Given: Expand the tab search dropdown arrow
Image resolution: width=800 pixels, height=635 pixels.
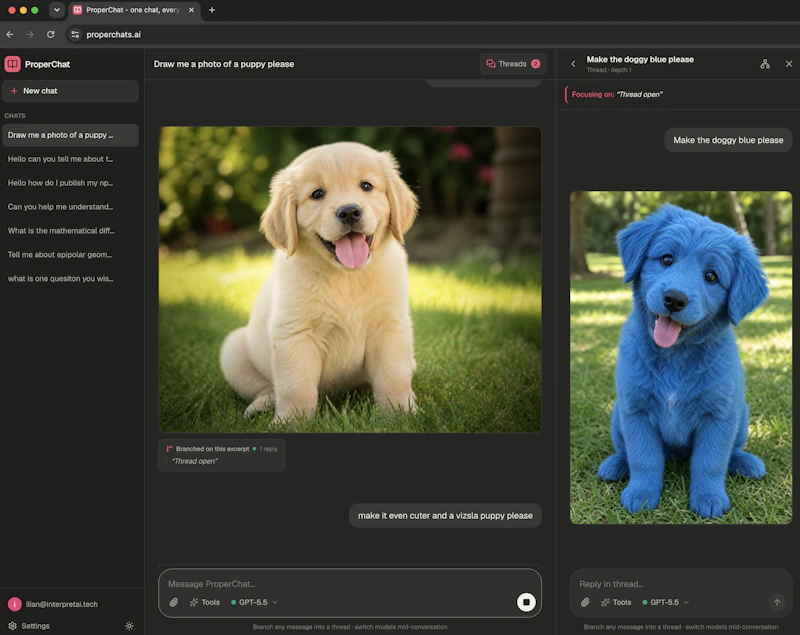Looking at the screenshot, I should click(x=57, y=10).
